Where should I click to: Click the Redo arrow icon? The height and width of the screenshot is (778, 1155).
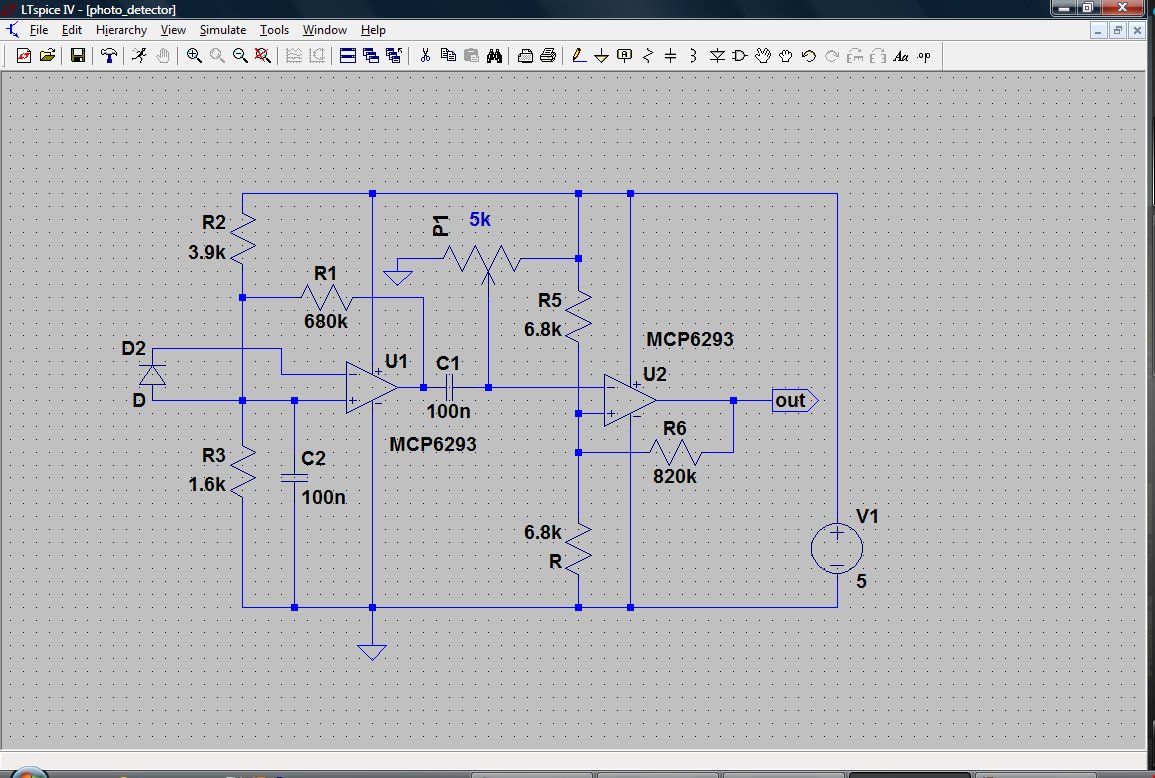[831, 55]
